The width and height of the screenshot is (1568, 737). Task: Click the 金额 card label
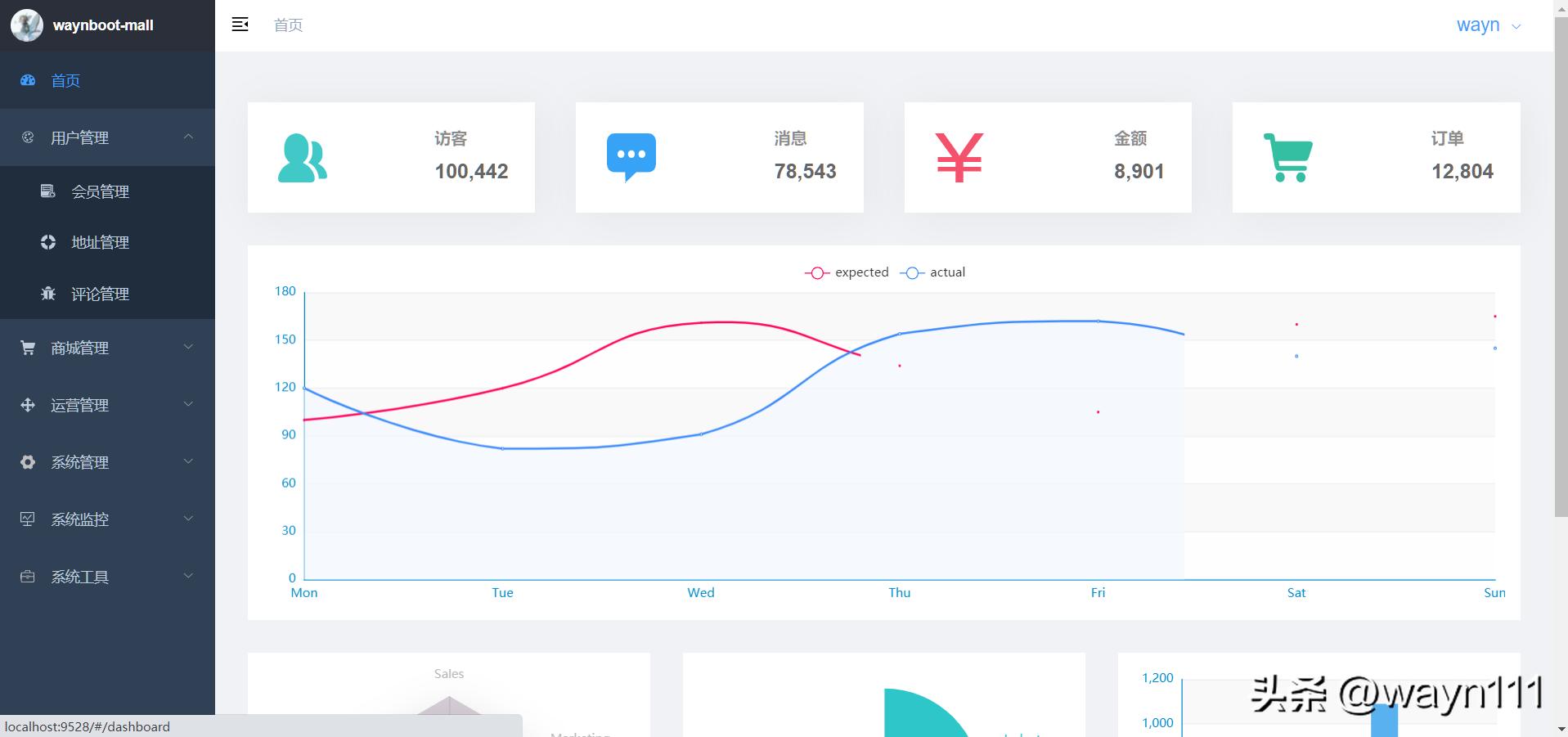point(1130,138)
